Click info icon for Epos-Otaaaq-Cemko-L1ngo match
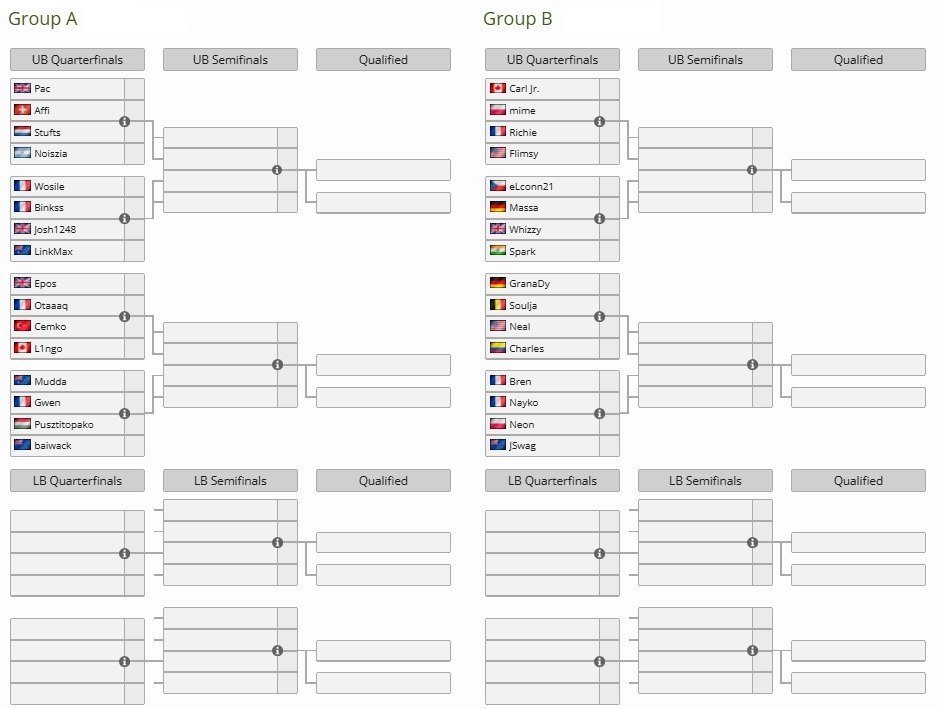This screenshot has width=938, height=709. (124, 317)
